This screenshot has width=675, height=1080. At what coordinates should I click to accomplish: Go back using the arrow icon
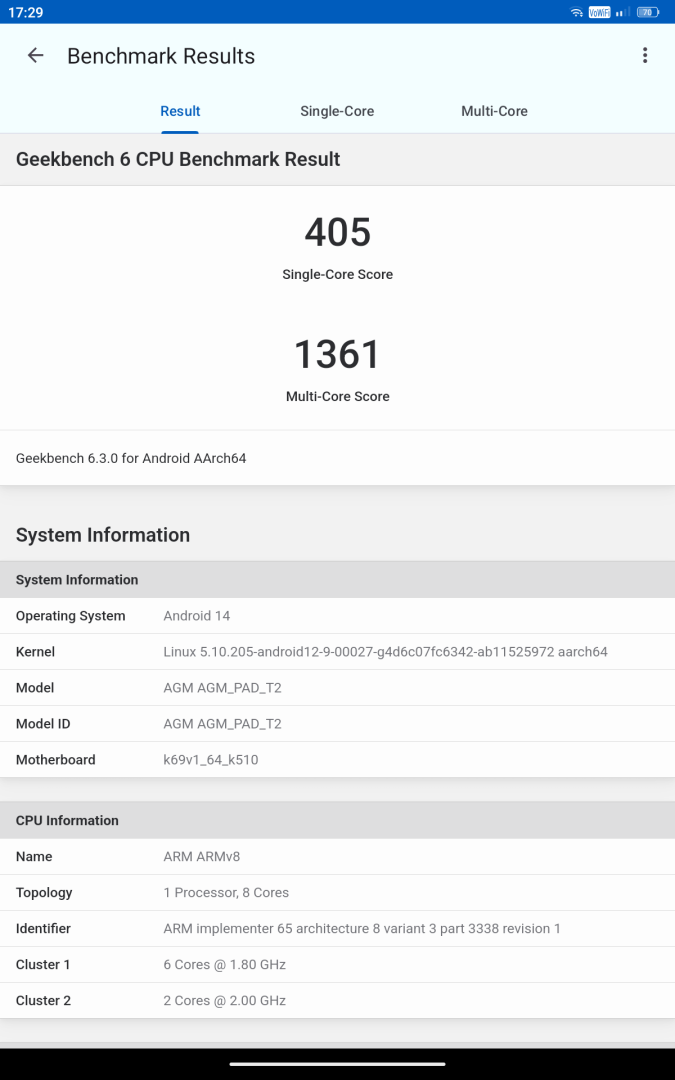point(35,56)
